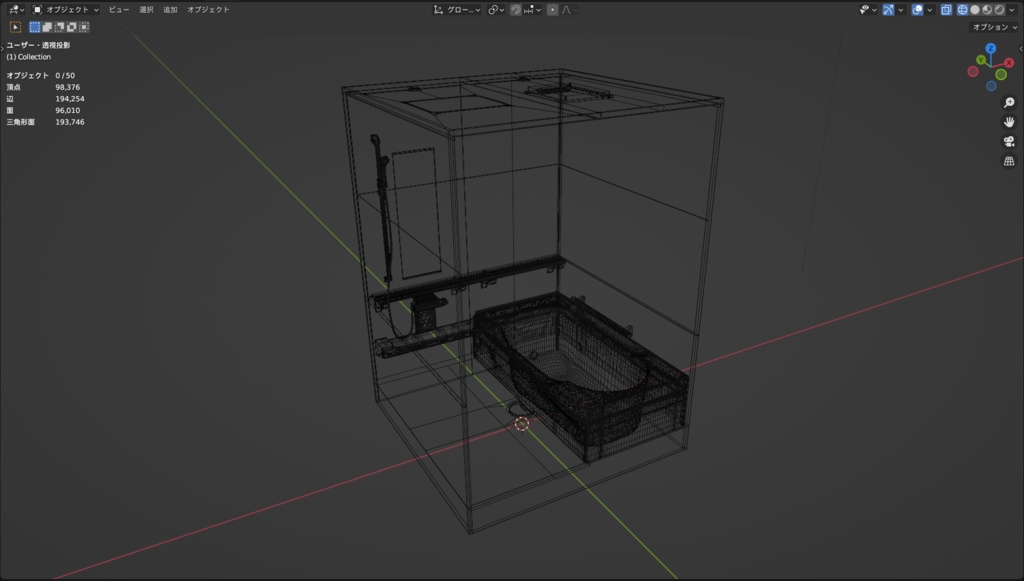
Task: Toggle viewport overlays
Action: (917, 10)
